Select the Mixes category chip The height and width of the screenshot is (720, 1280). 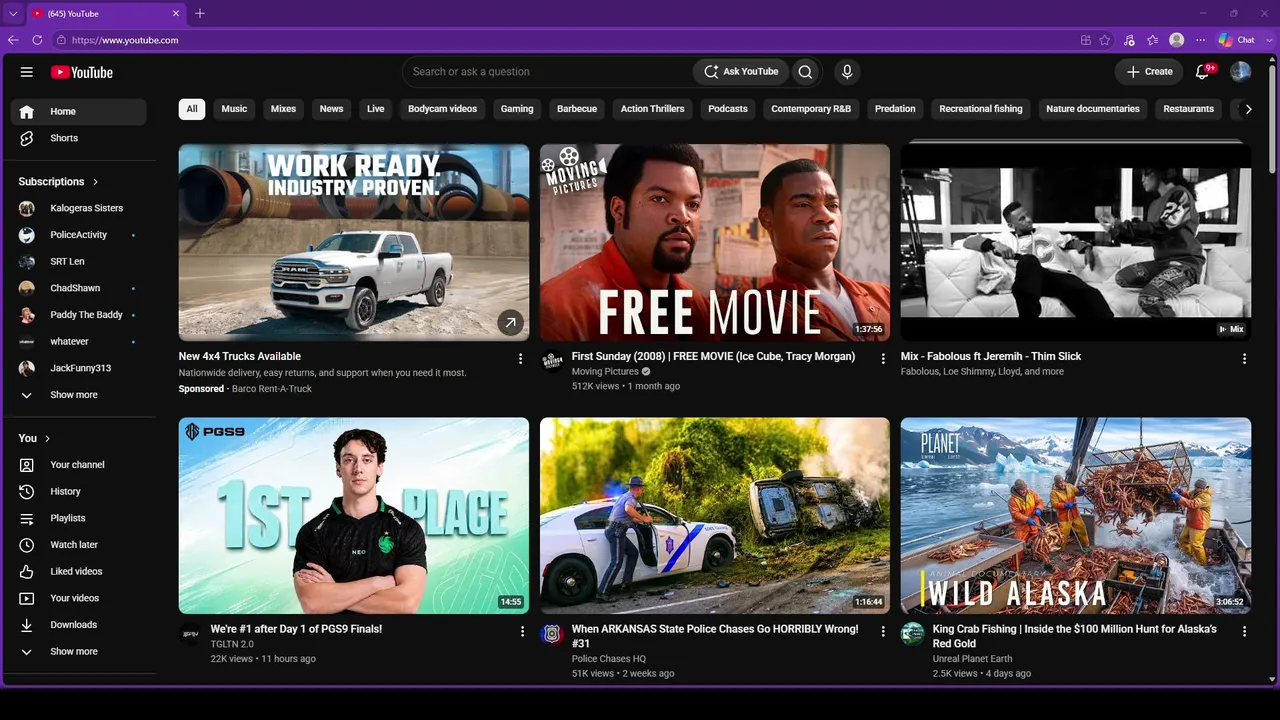tap(283, 109)
